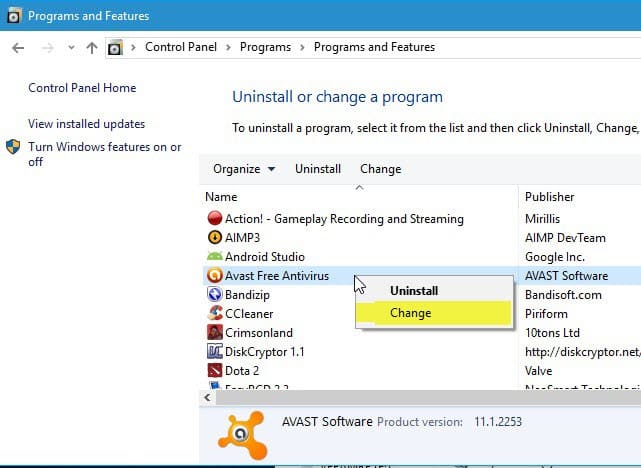Viewport: 641px width, 468px height.
Task: Click the horizontal scrollbar track
Action: [x=428, y=398]
